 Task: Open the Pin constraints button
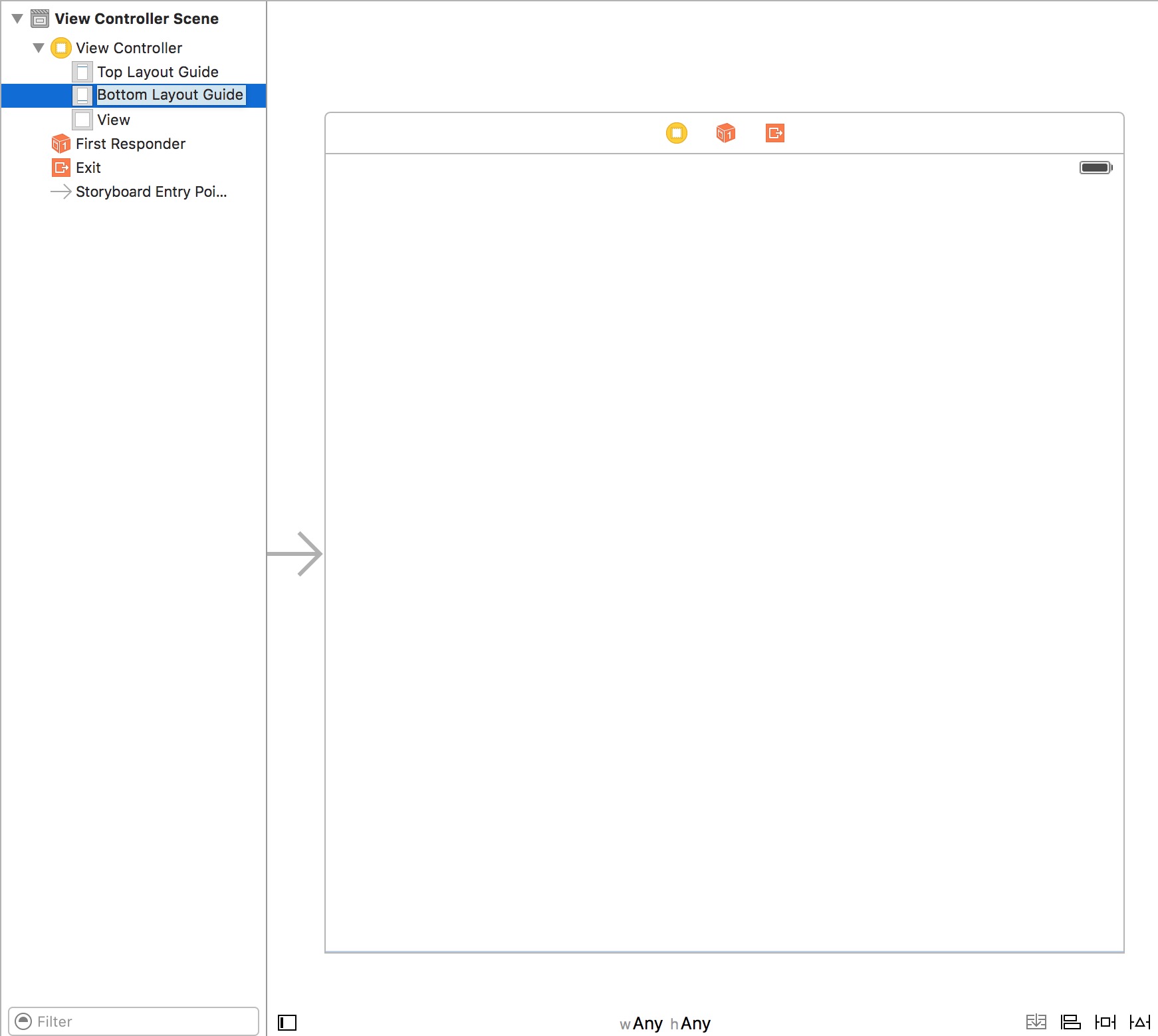(x=1105, y=1022)
